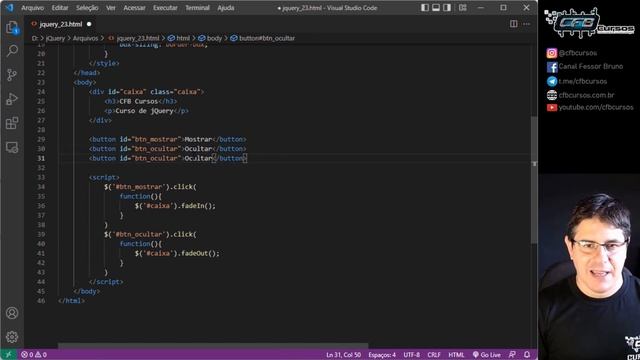This screenshot has height=360, width=640.
Task: Click the remote window indicator in status bar
Action: [x=8, y=355]
